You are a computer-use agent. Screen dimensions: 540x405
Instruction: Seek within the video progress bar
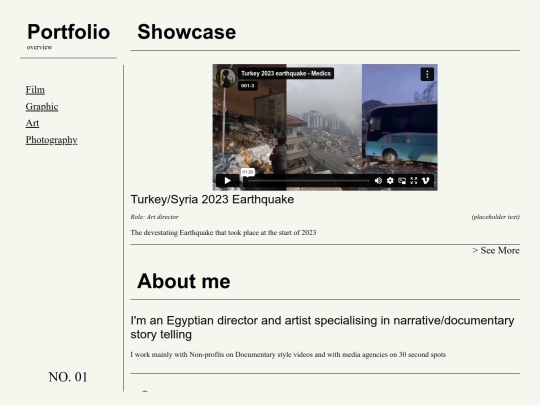point(308,180)
